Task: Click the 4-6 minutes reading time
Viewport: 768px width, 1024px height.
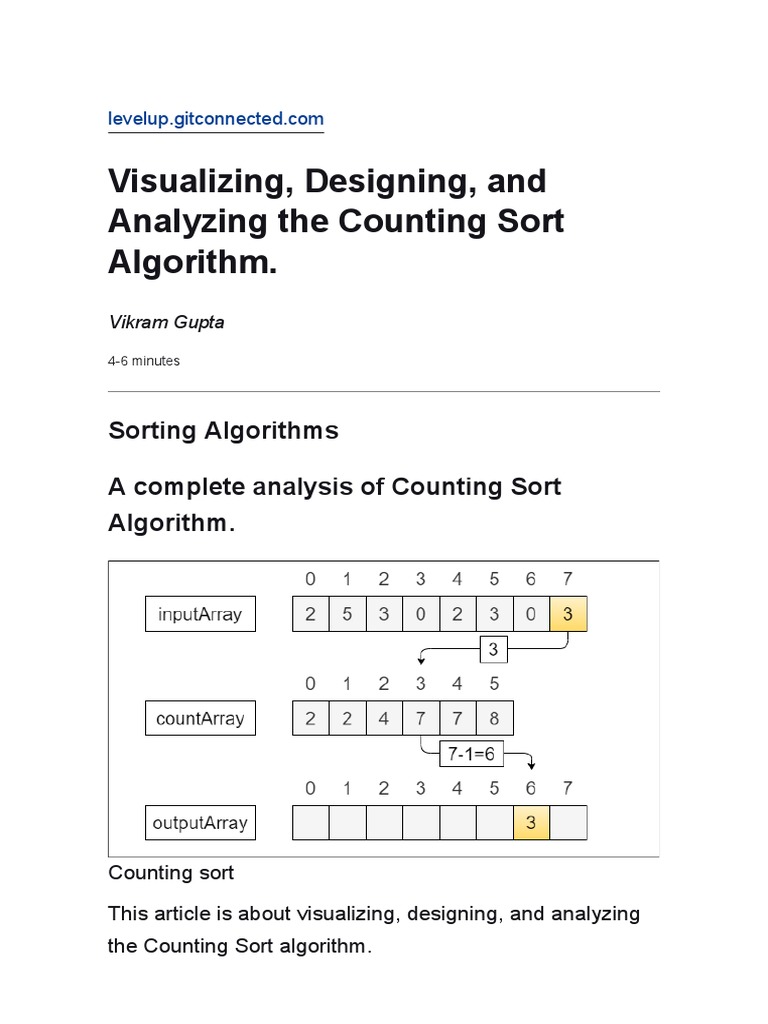Action: (x=144, y=361)
